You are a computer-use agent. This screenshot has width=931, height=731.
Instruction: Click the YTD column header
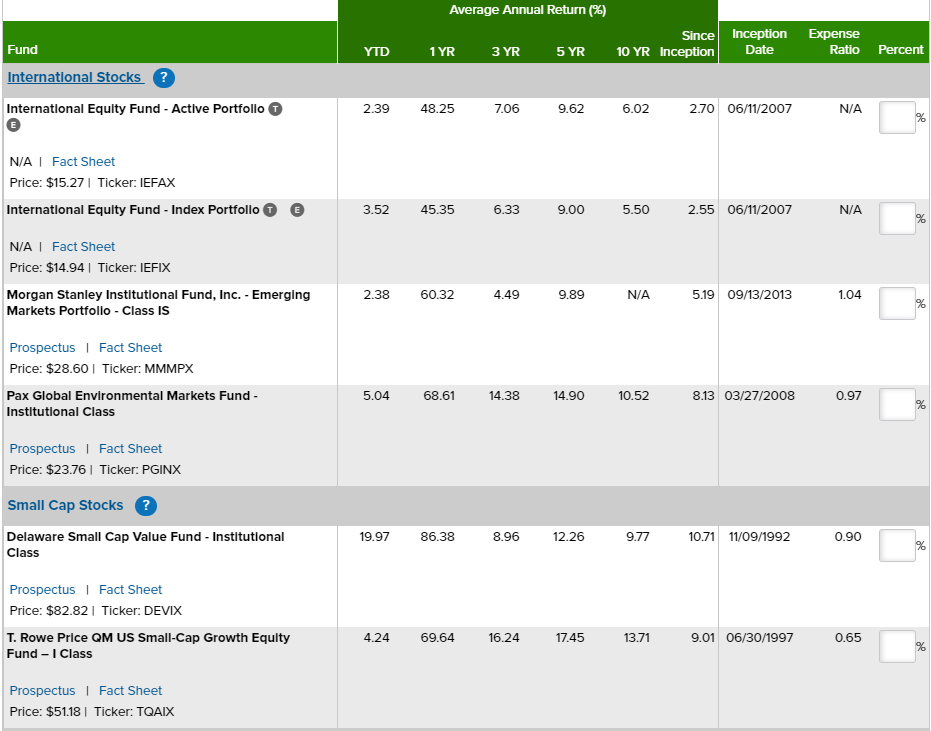[376, 52]
